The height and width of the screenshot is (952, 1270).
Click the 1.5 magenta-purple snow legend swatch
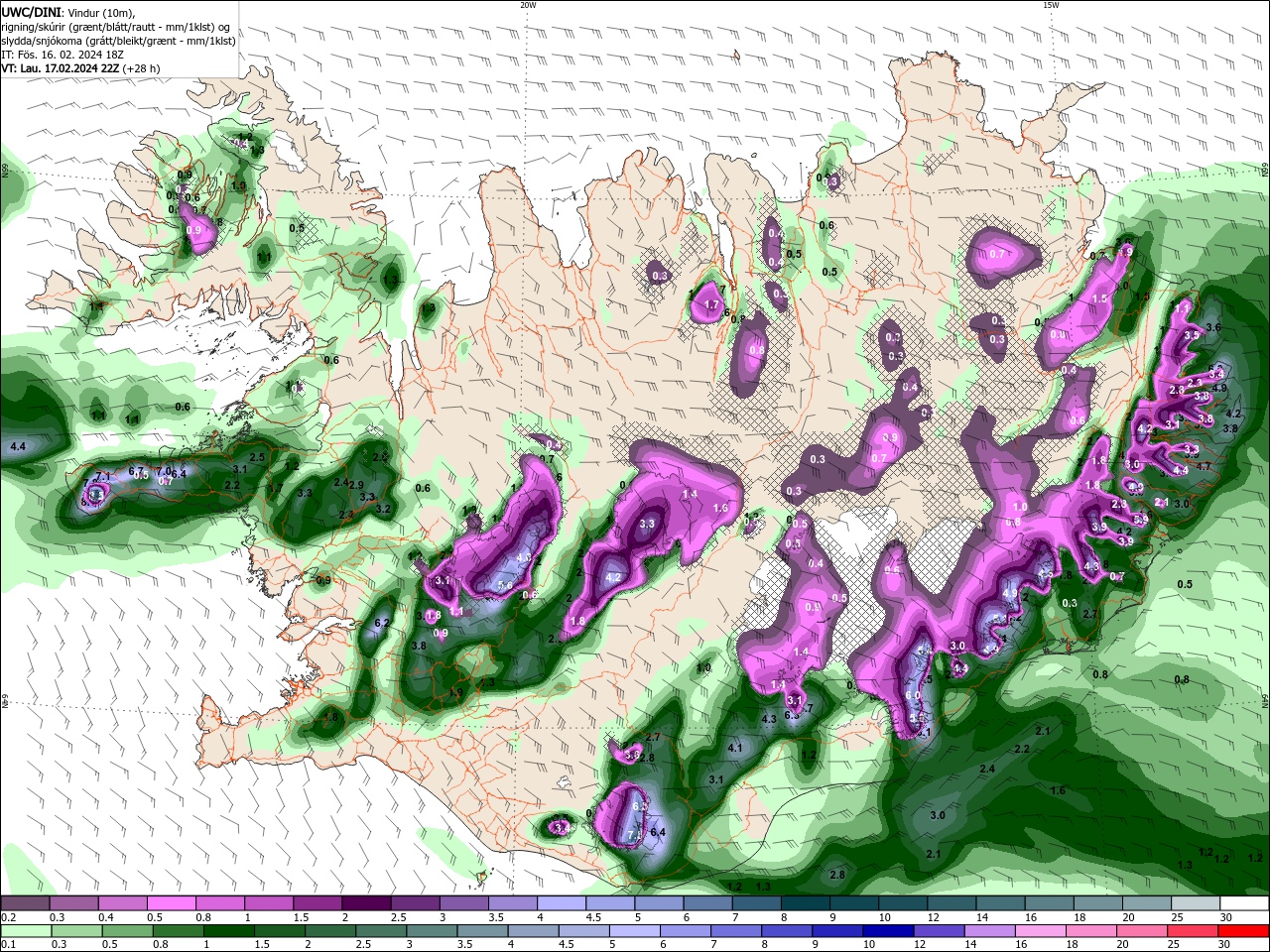click(317, 903)
